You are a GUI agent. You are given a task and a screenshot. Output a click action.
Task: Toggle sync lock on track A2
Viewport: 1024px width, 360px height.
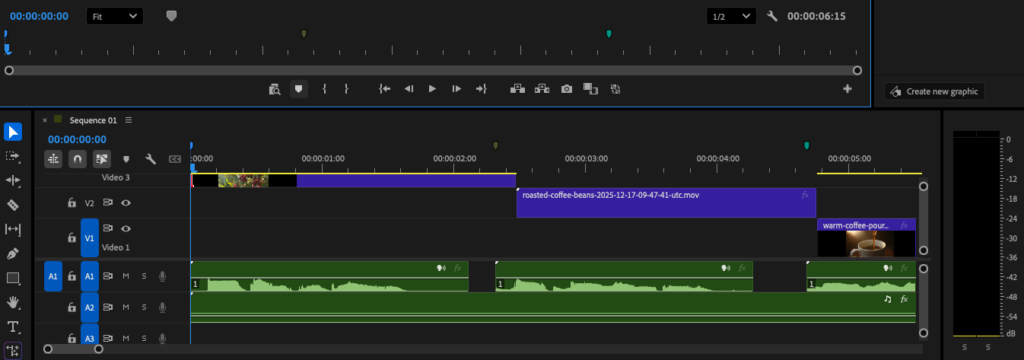108,307
